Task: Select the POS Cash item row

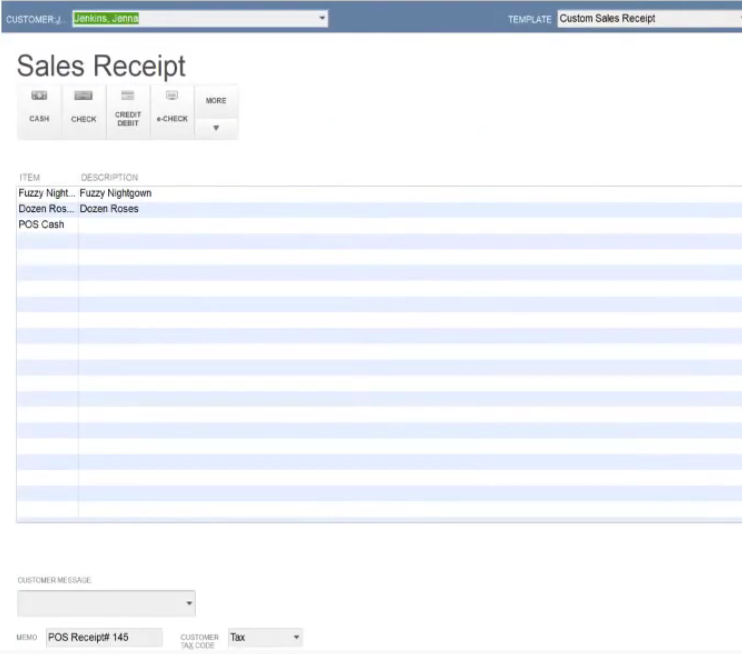Action: pyautogui.click(x=379, y=225)
